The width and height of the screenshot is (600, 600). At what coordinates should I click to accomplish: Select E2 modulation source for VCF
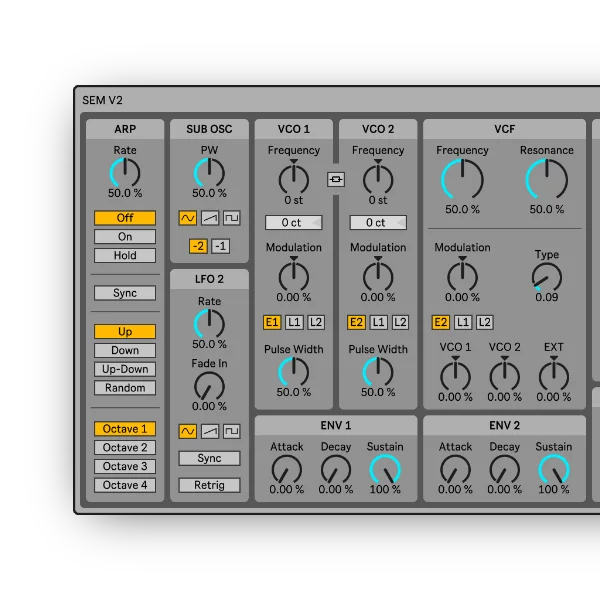(440, 322)
